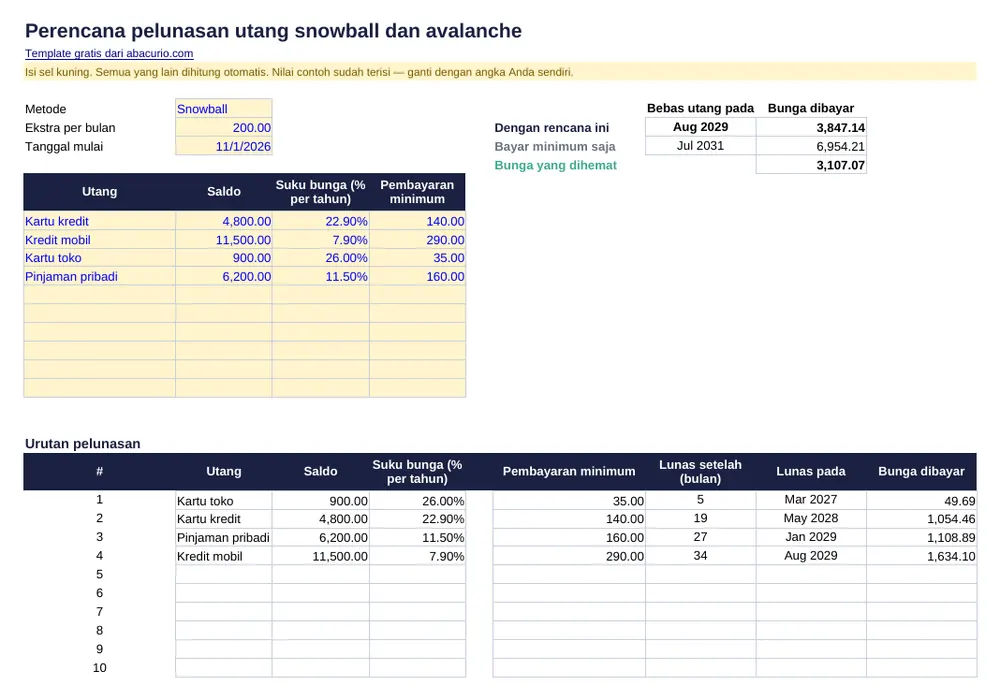This screenshot has height=700, width=1000.
Task: Click the Pembayaran minimum header of the yellow input table
Action: (418, 192)
